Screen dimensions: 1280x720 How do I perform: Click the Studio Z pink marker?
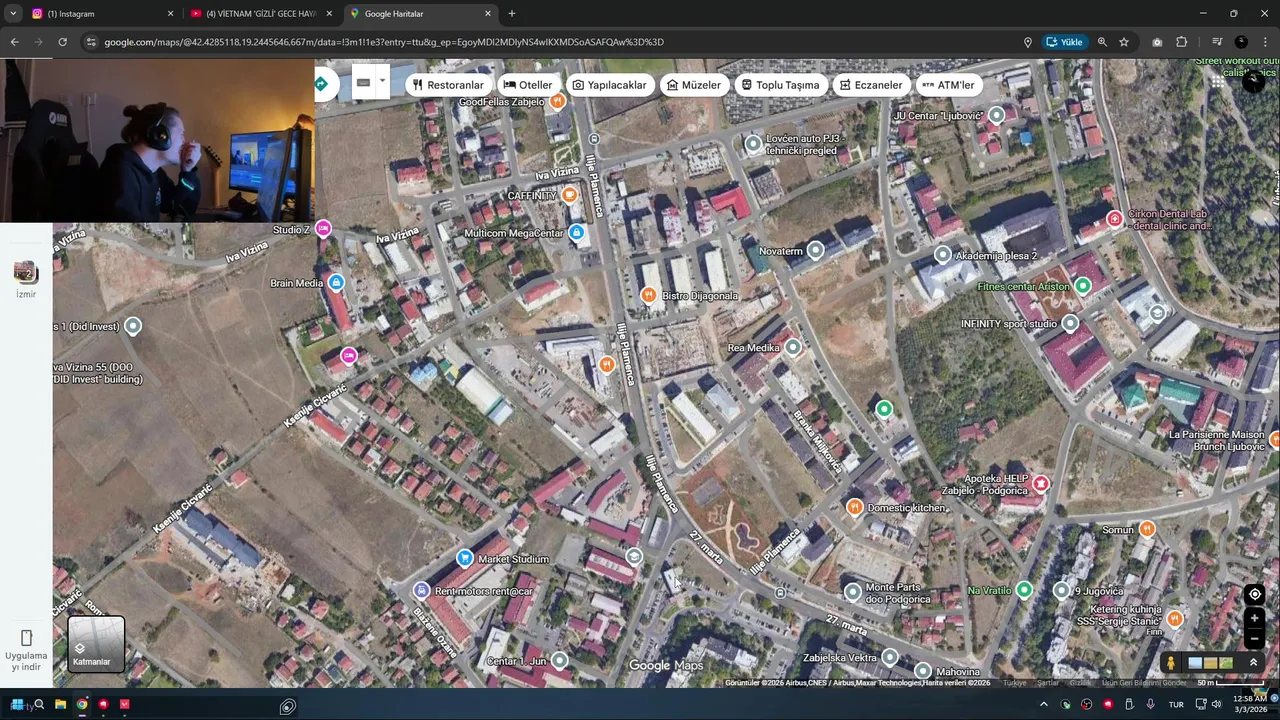(323, 229)
